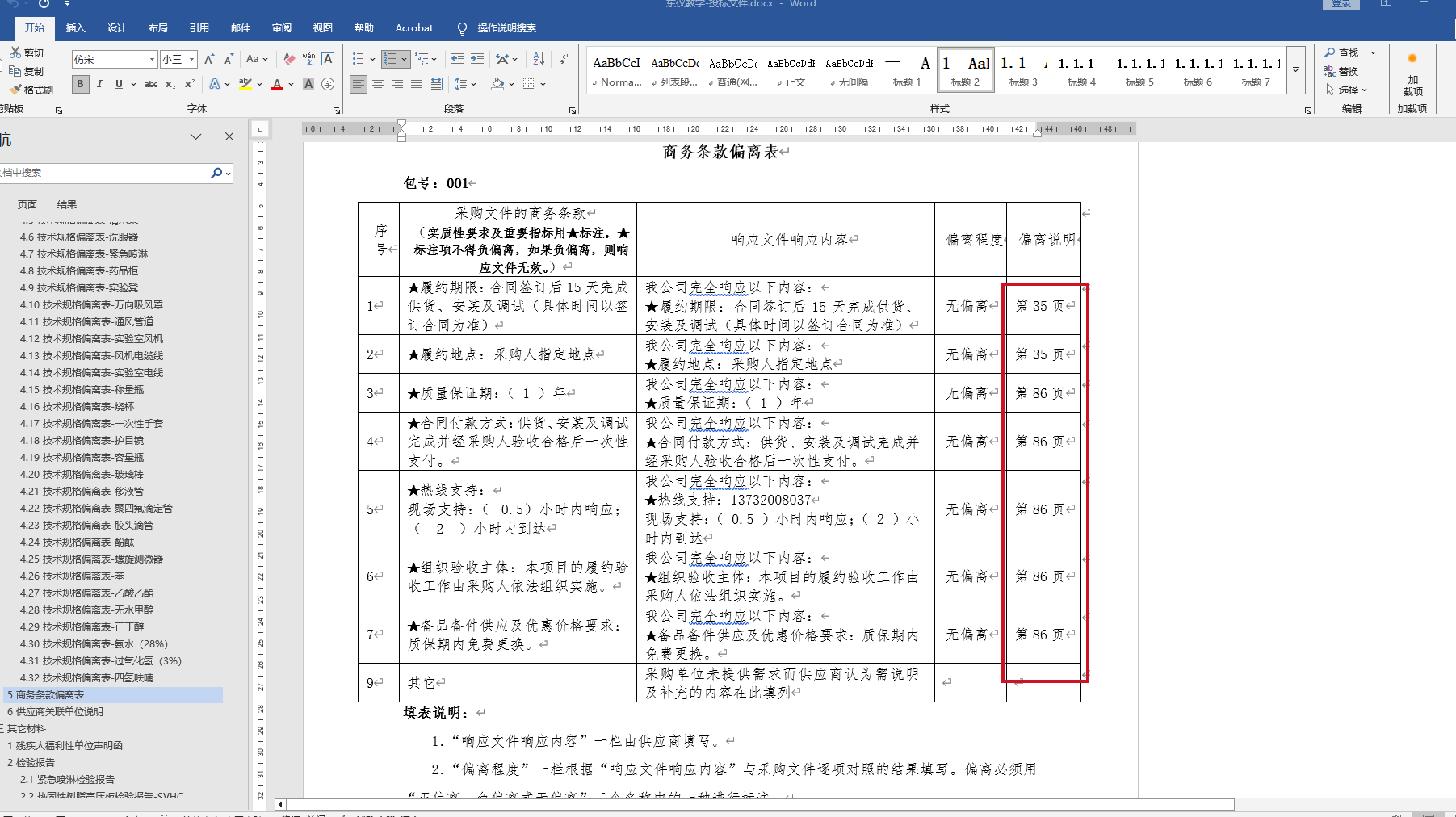Close the navigation pane
Viewport: 1456px width, 817px height.
[229, 136]
